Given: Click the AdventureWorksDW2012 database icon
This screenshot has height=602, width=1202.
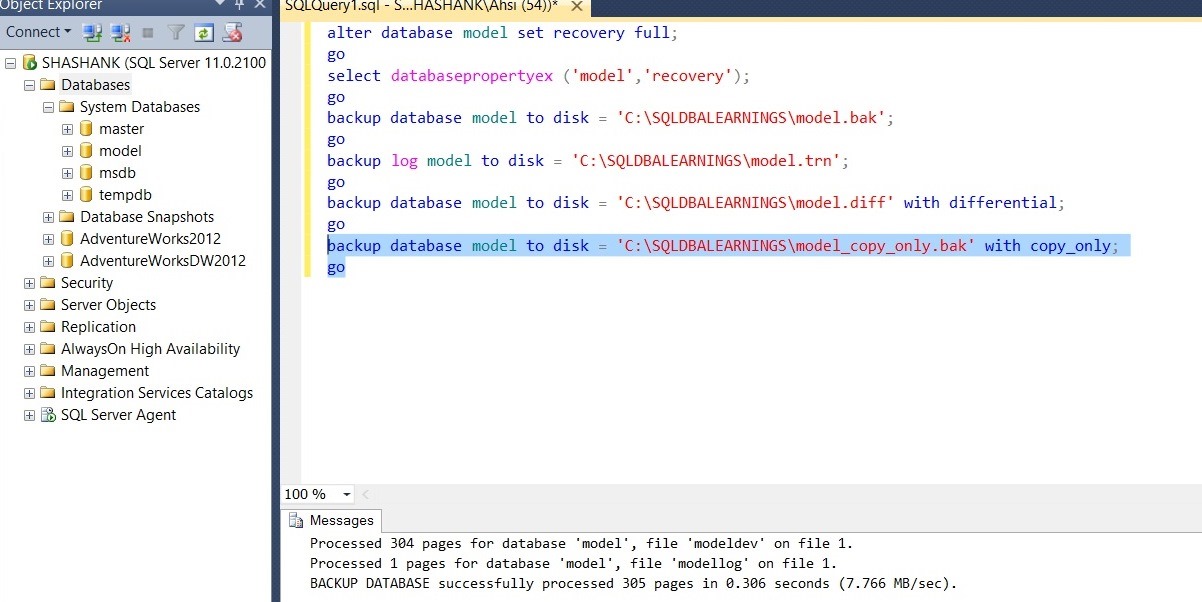Looking at the screenshot, I should [67, 261].
